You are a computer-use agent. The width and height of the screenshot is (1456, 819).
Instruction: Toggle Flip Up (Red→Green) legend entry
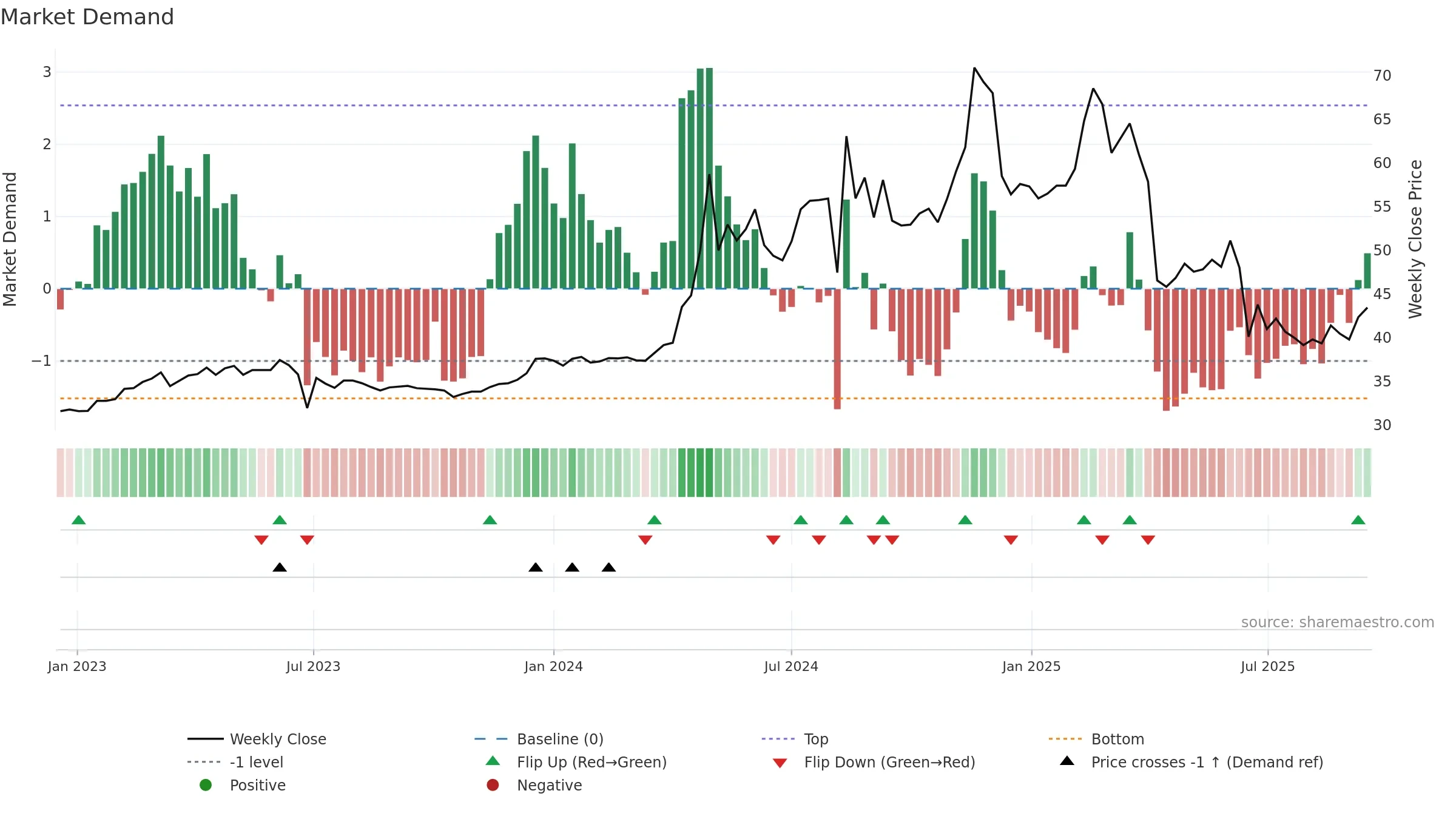(x=576, y=762)
